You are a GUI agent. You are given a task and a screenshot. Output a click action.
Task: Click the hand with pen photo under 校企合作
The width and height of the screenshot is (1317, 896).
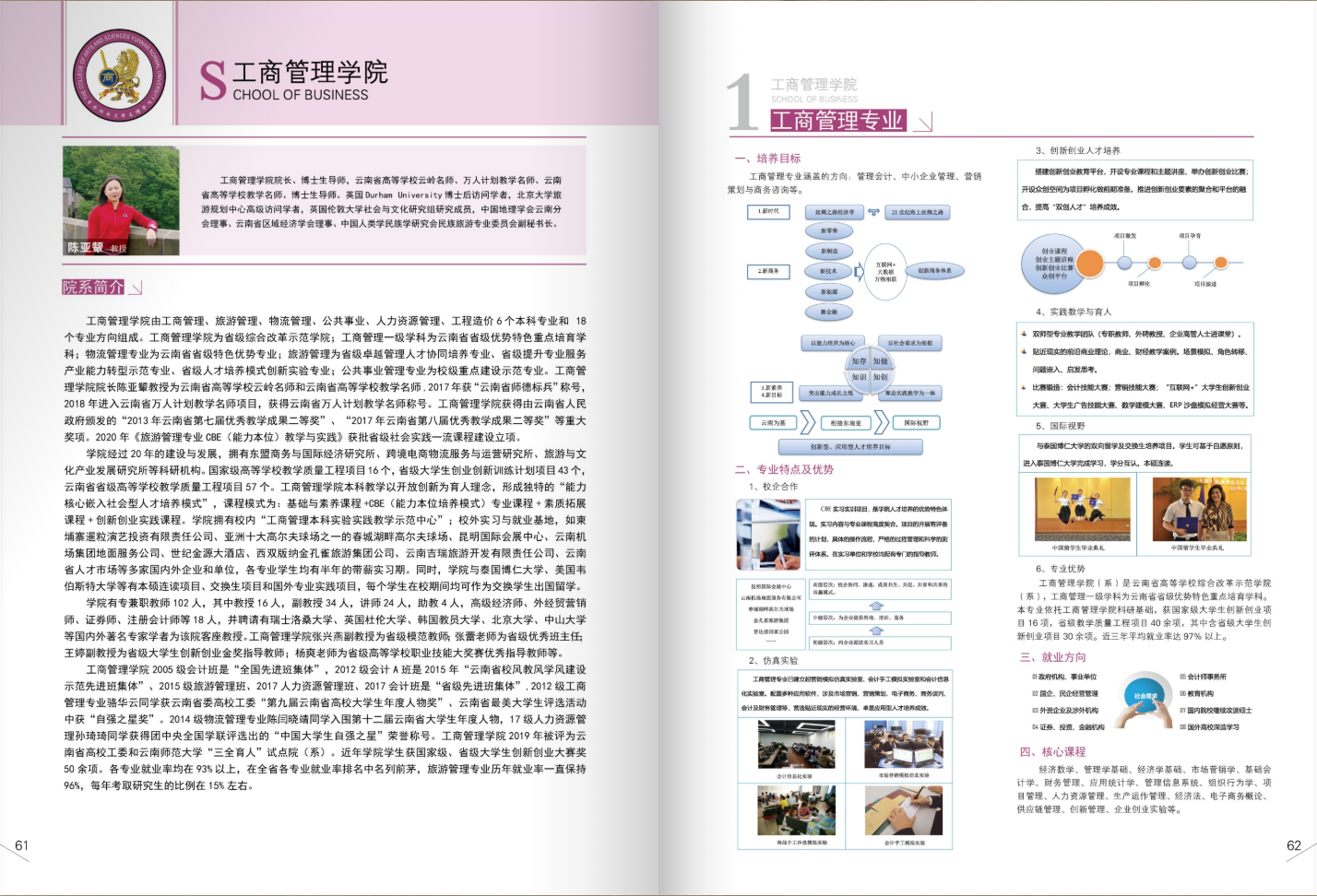pyautogui.click(x=769, y=534)
